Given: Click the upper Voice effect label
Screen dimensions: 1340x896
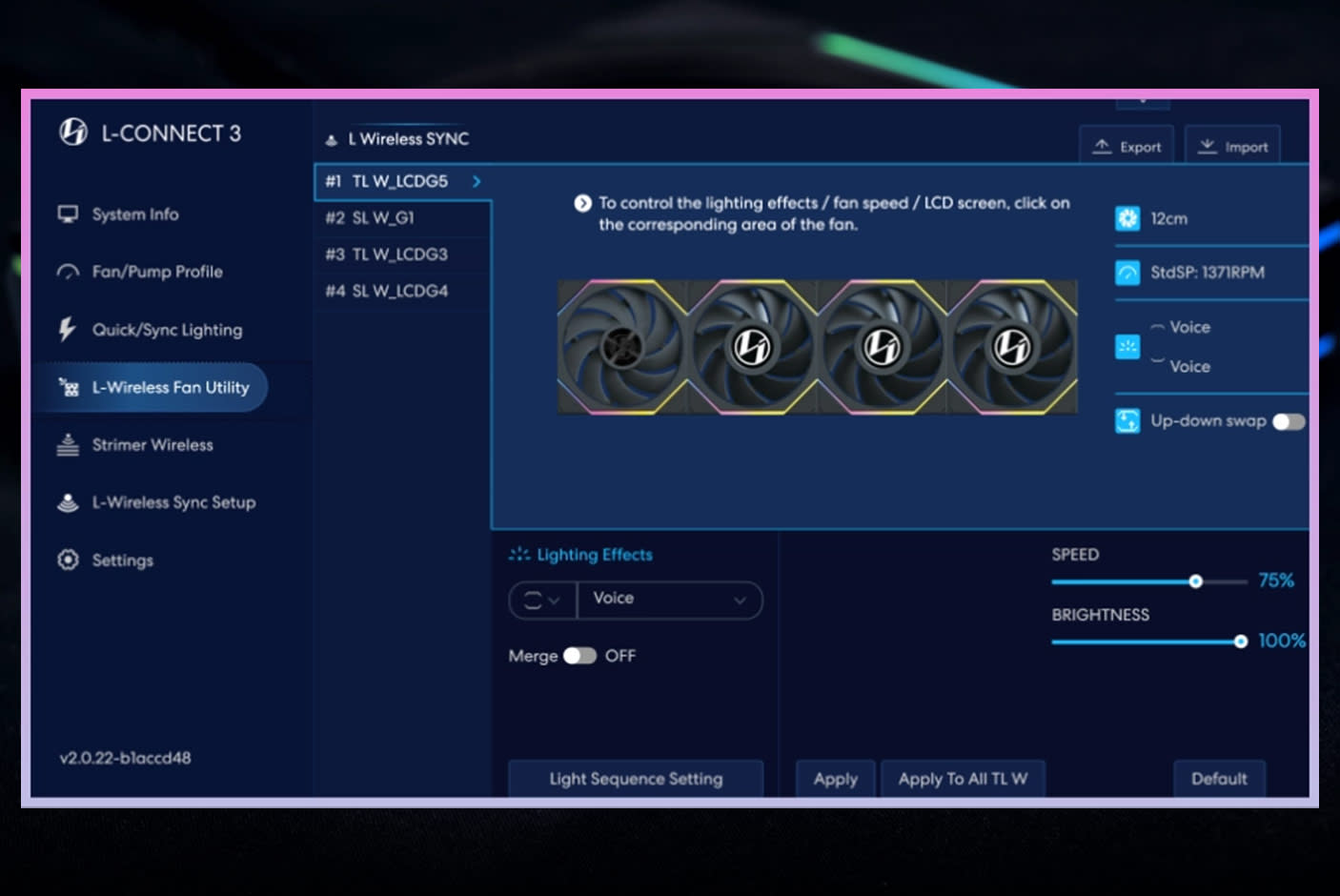Looking at the screenshot, I should (1189, 327).
